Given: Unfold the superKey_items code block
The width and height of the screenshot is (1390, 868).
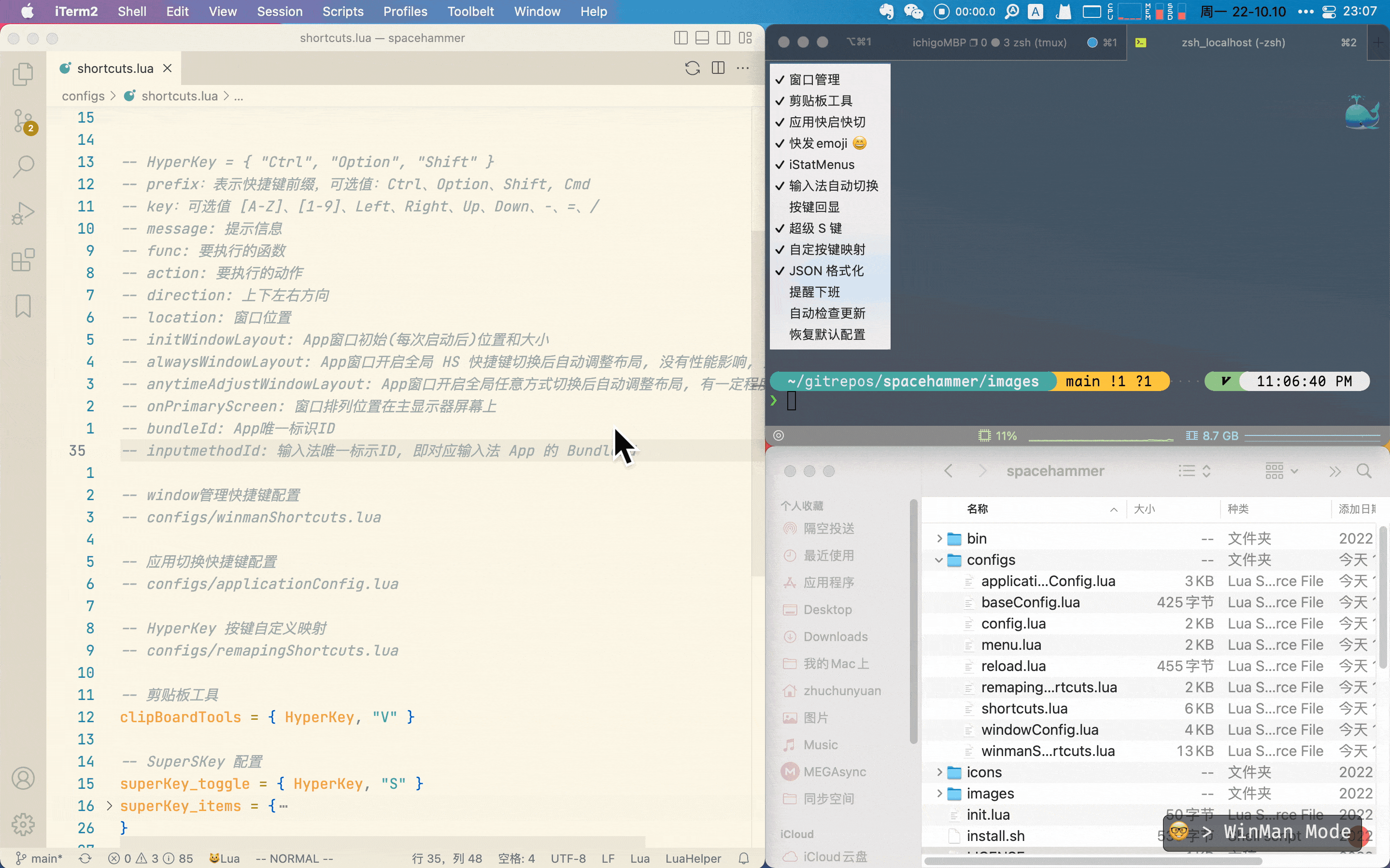Looking at the screenshot, I should pos(109,806).
